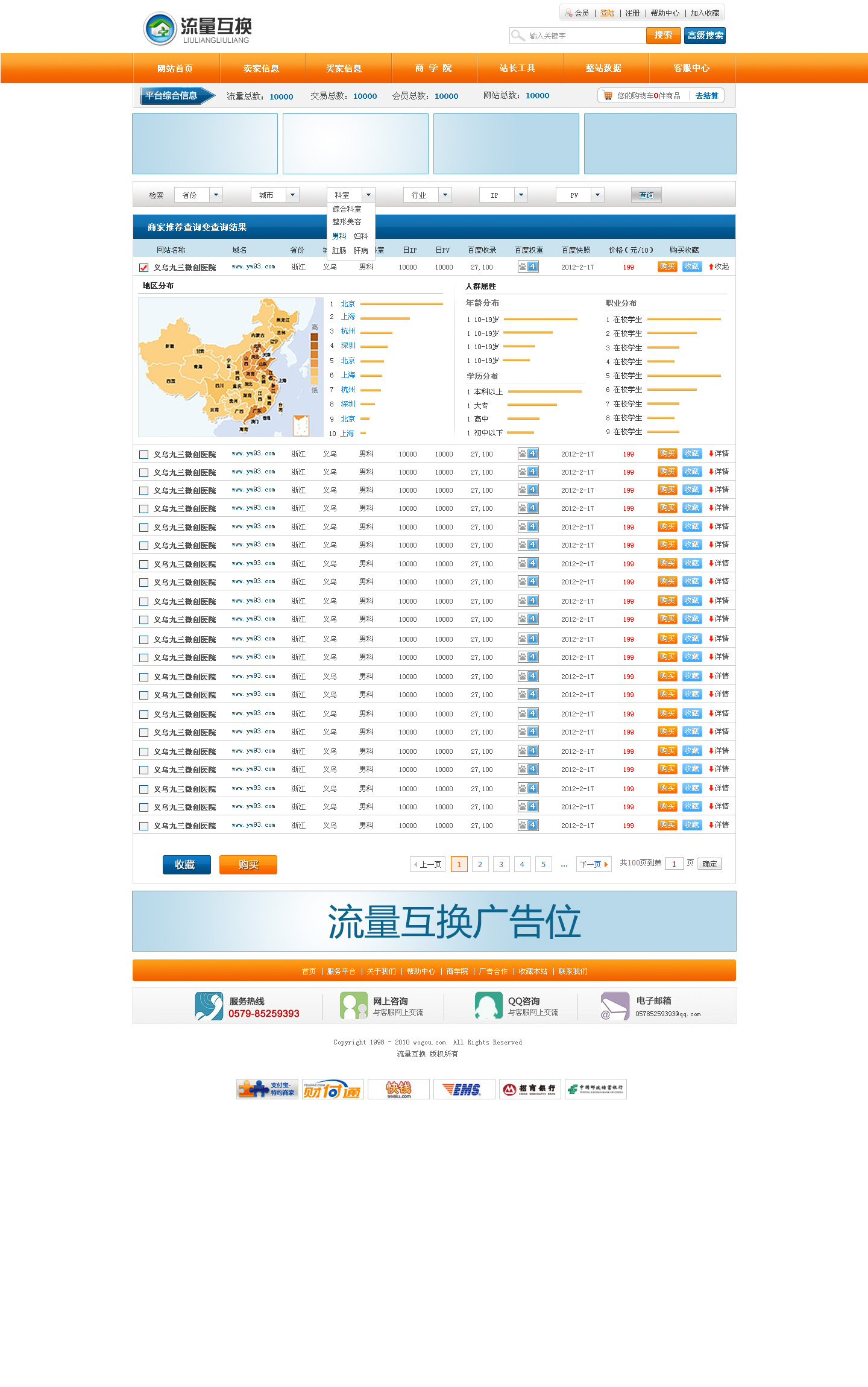Check the last row's checkbox in table

[x=143, y=826]
